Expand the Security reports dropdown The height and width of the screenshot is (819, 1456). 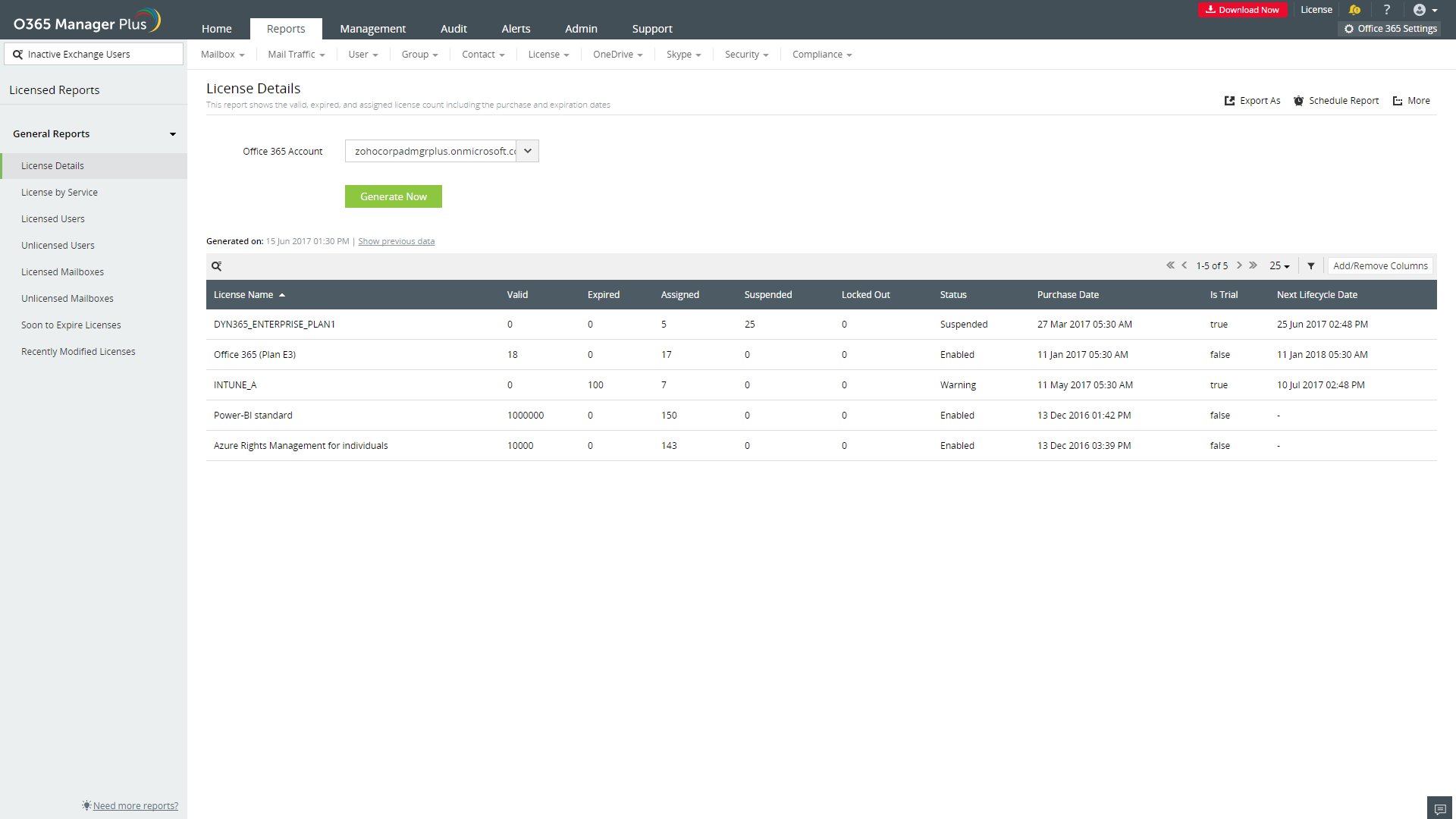click(x=746, y=55)
